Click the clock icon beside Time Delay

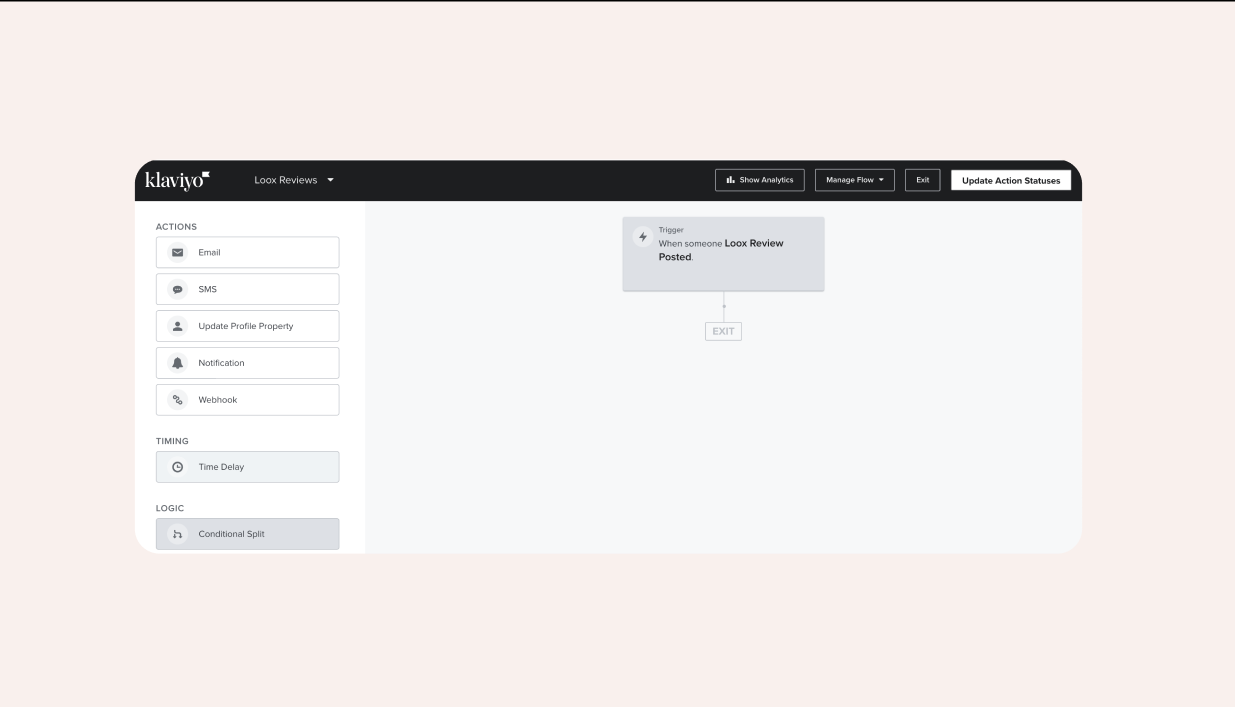click(178, 467)
